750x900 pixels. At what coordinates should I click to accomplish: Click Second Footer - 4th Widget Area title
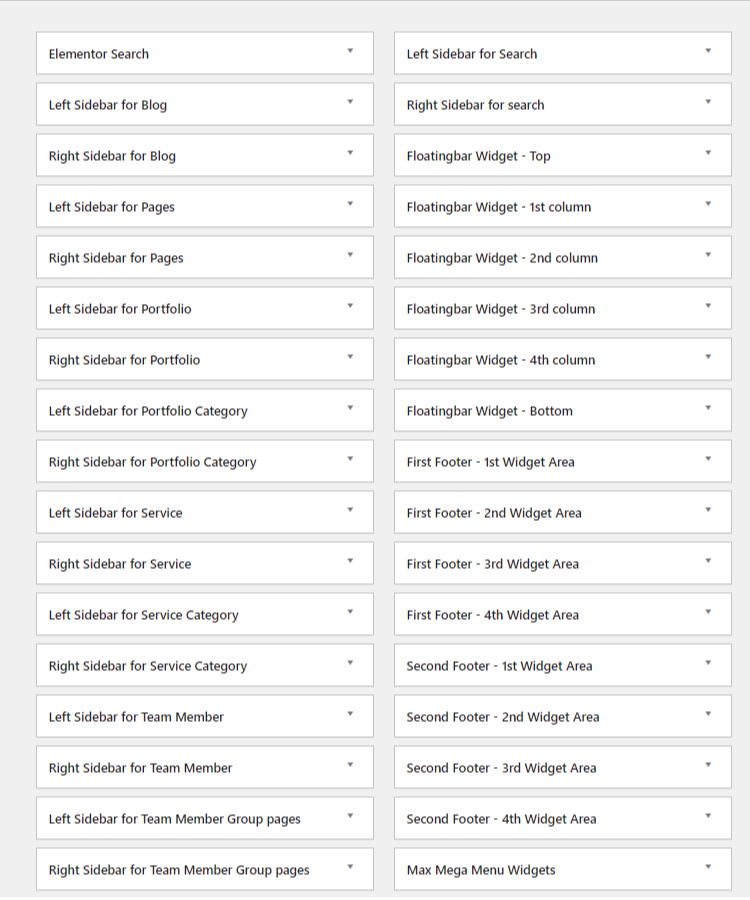501,819
